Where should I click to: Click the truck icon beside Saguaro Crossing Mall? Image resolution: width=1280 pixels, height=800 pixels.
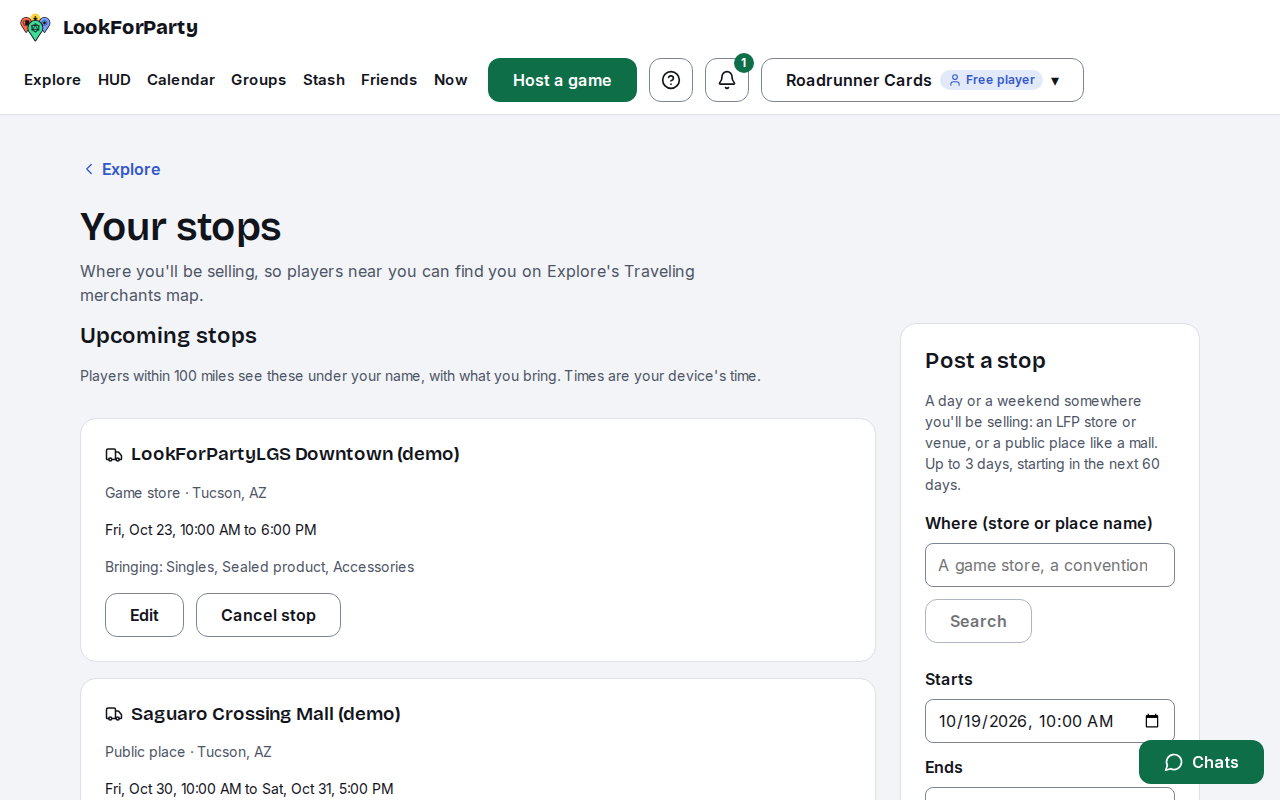click(x=114, y=715)
